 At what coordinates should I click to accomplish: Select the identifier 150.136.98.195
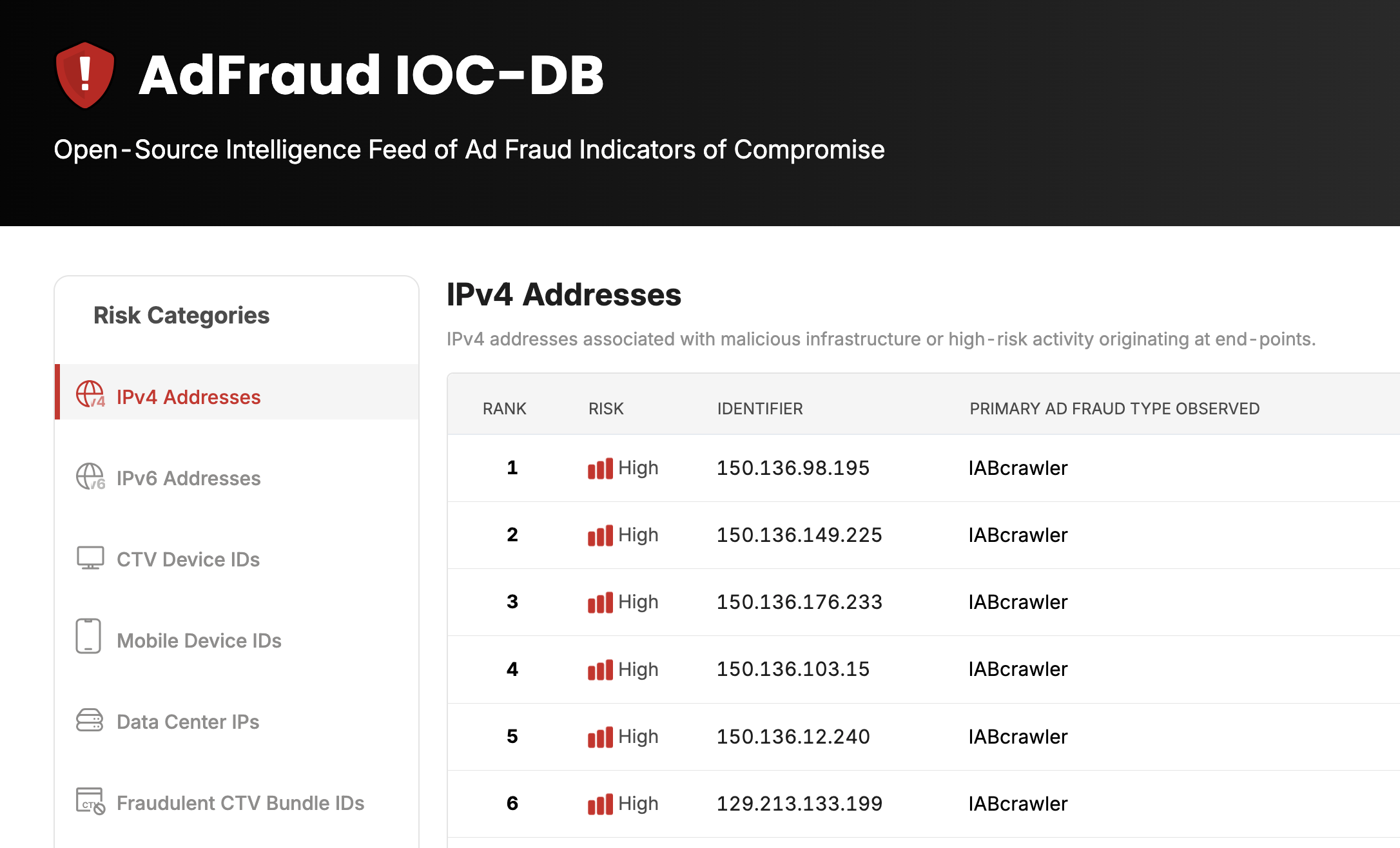(793, 468)
